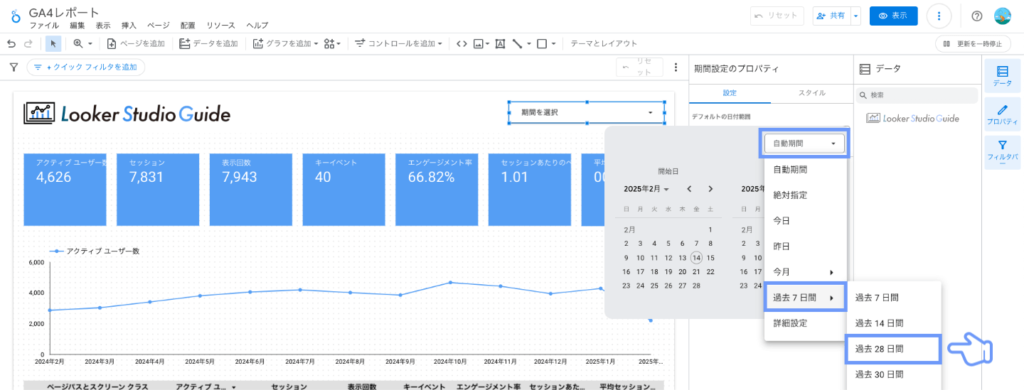Activate the selection arrow tool

point(54,44)
